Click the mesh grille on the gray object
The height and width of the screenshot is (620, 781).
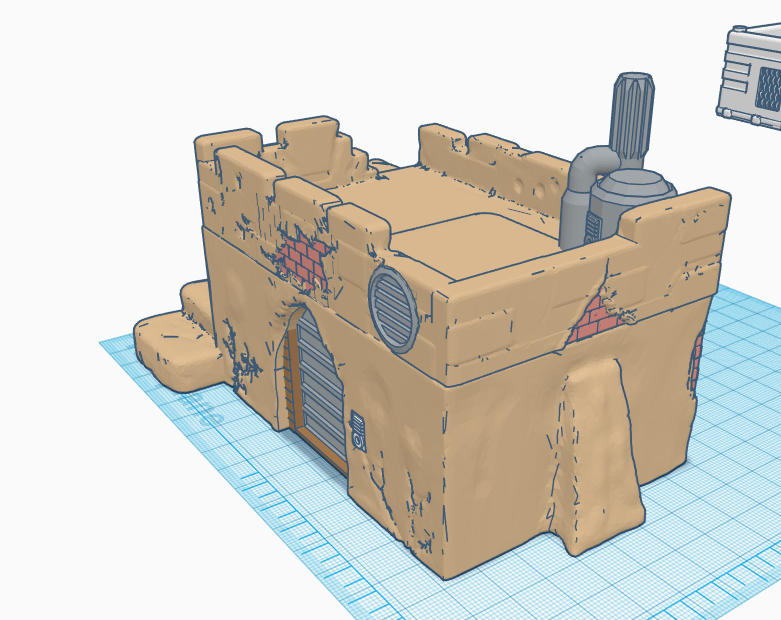[767, 94]
